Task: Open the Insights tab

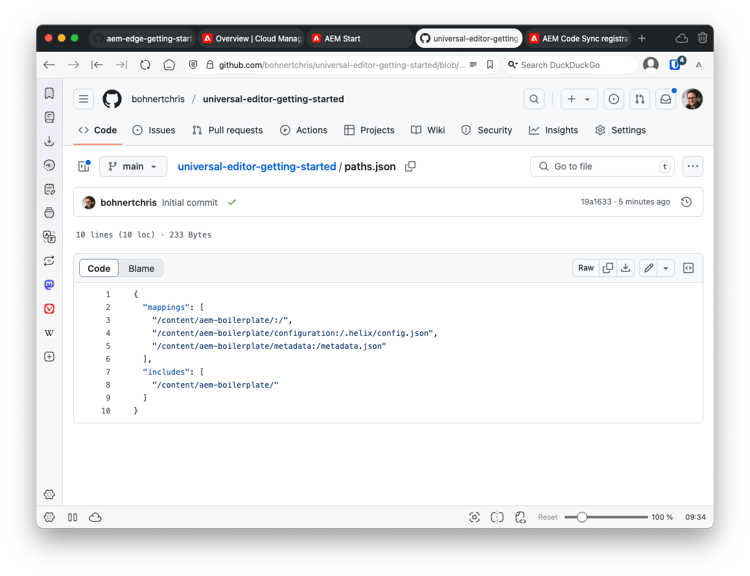Action: click(x=553, y=130)
